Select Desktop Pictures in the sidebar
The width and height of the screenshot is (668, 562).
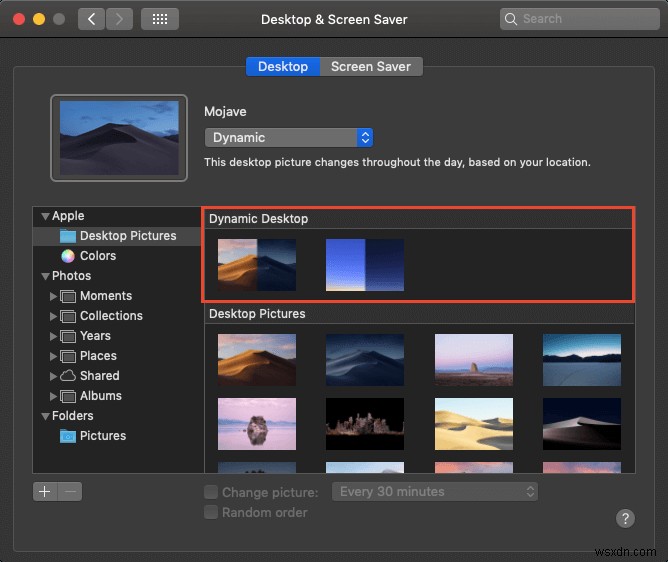[x=127, y=236]
